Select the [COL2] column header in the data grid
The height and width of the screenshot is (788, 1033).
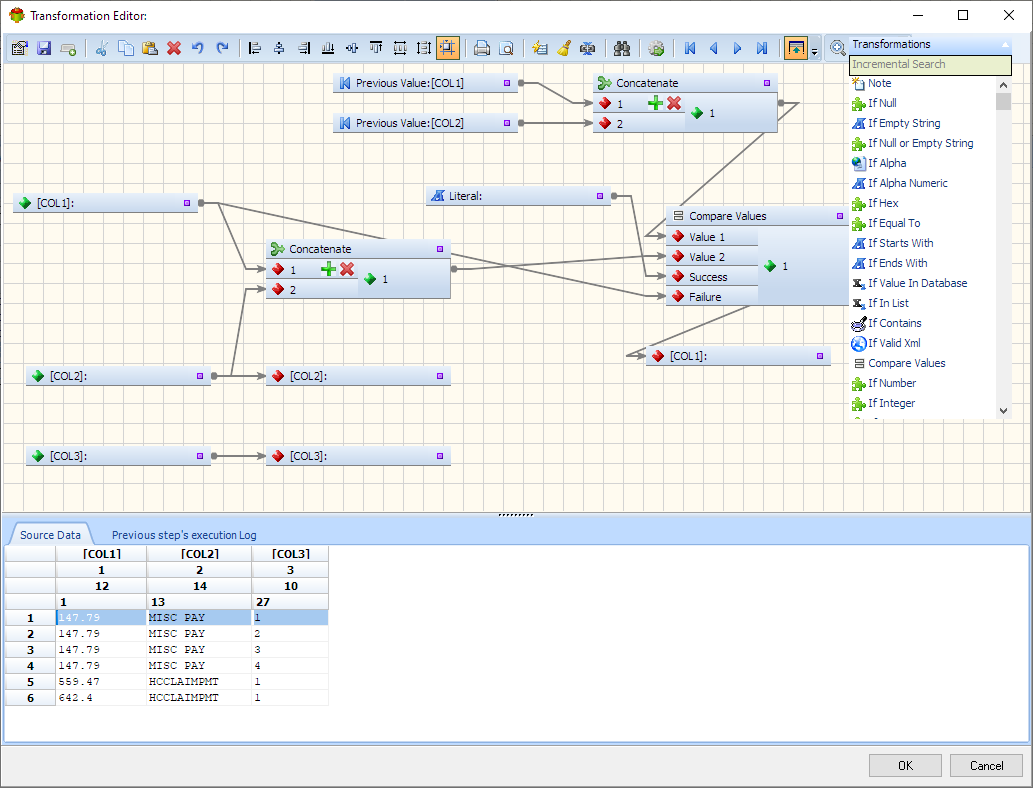[200, 553]
